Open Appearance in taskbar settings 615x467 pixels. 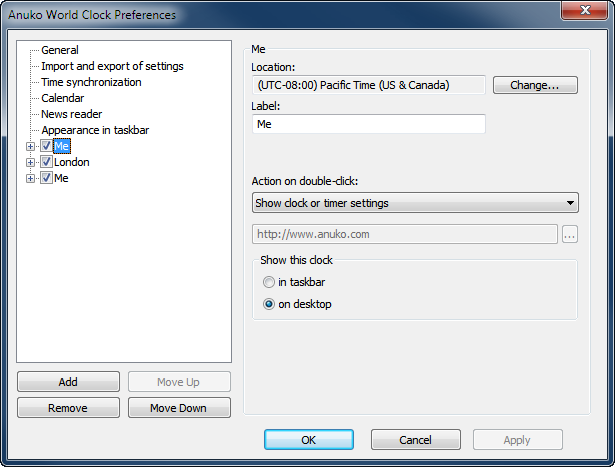click(95, 130)
